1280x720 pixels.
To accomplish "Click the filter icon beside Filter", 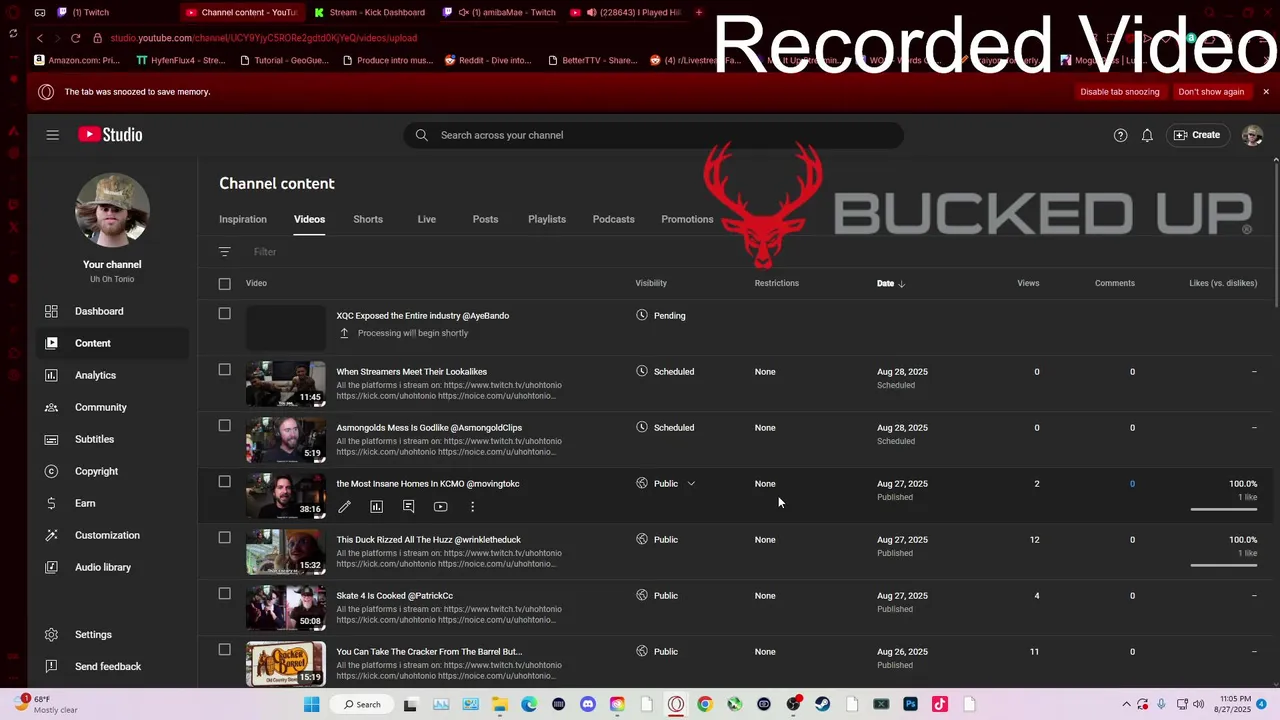I will (x=224, y=252).
